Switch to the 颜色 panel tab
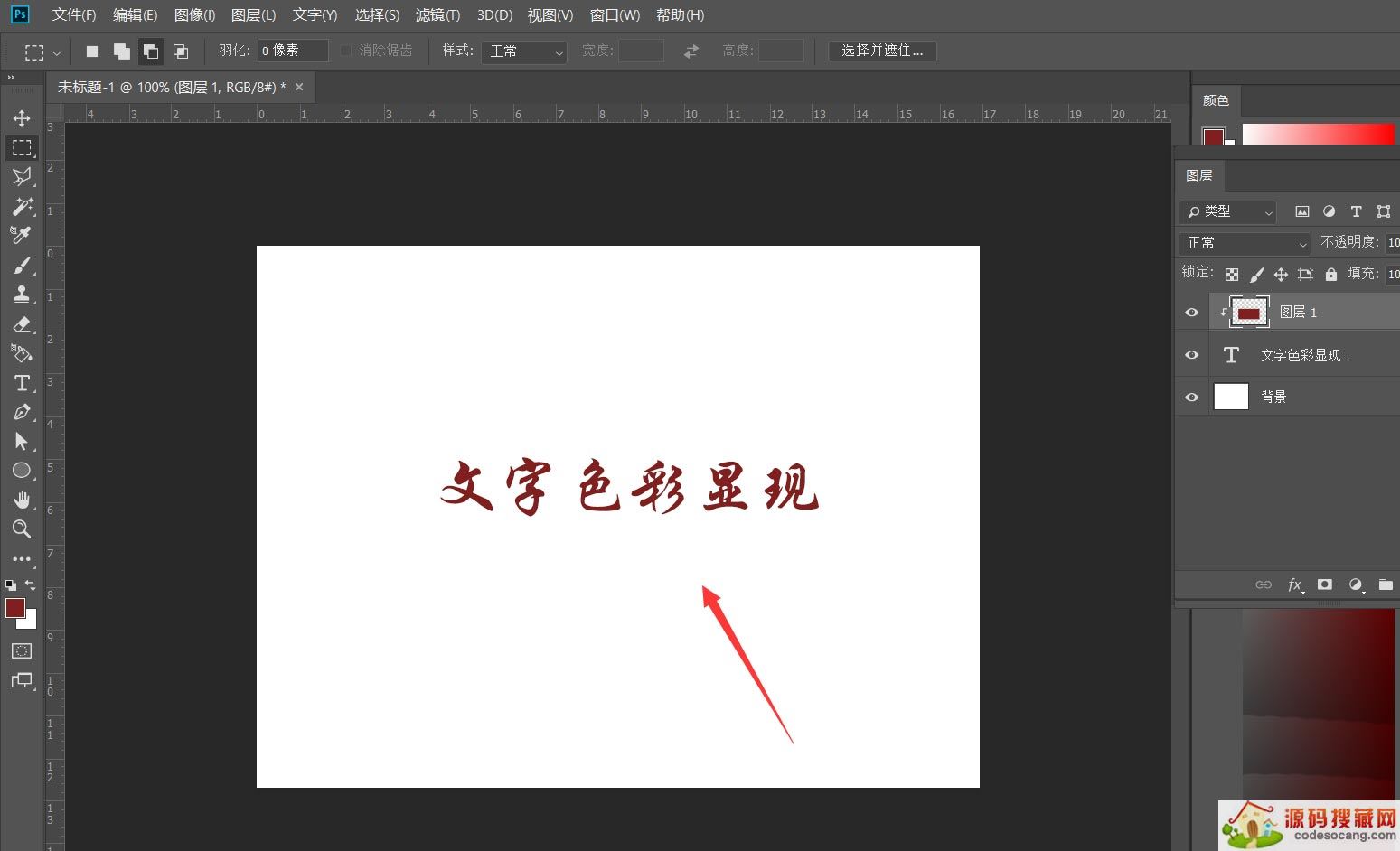The image size is (1400, 851). coord(1216,100)
